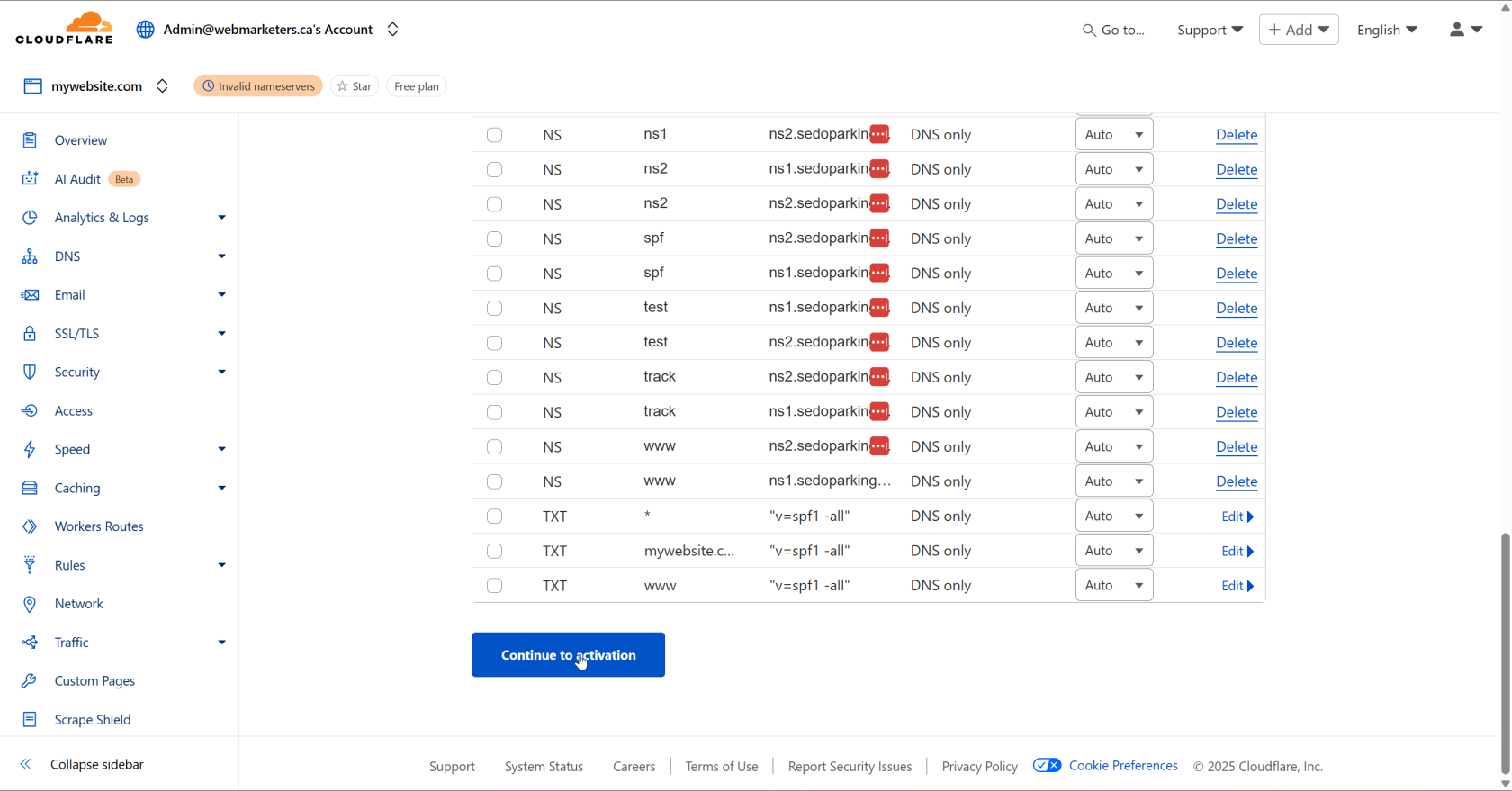Tick the checkbox for TXT mywebsite.c... record
This screenshot has height=791, width=1512.
click(494, 551)
